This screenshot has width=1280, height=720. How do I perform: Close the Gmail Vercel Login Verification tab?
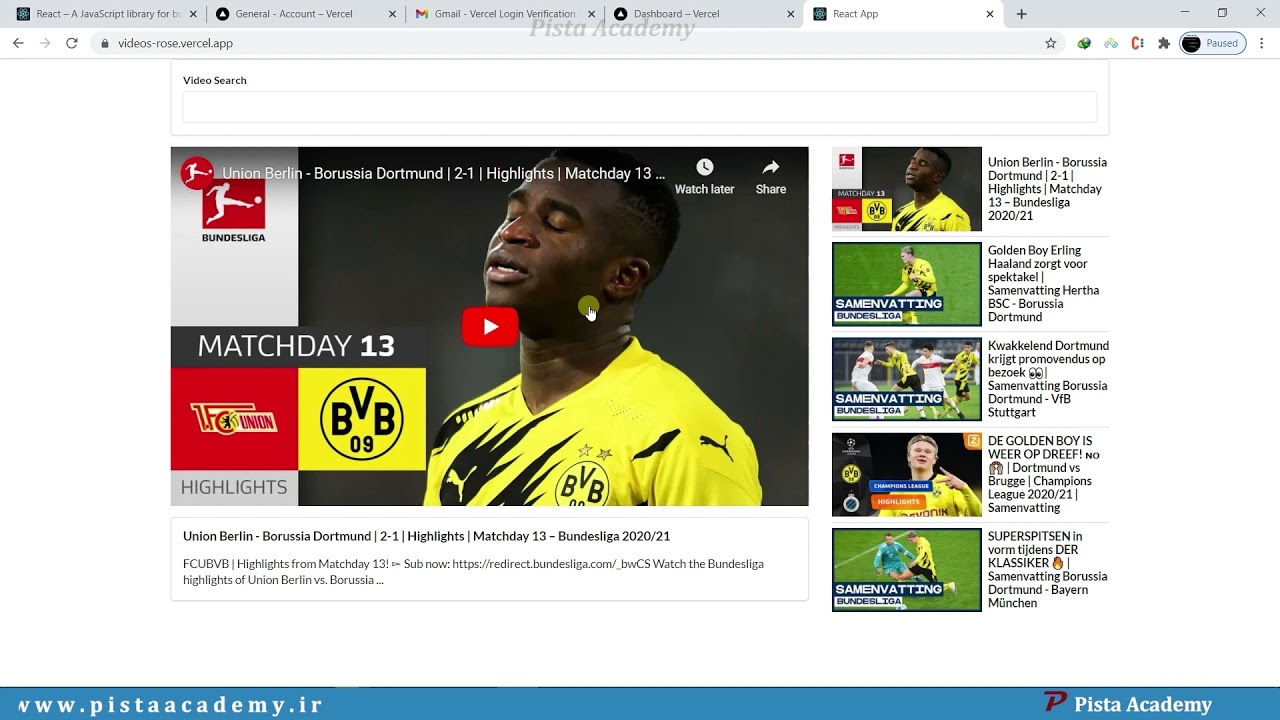coord(592,14)
